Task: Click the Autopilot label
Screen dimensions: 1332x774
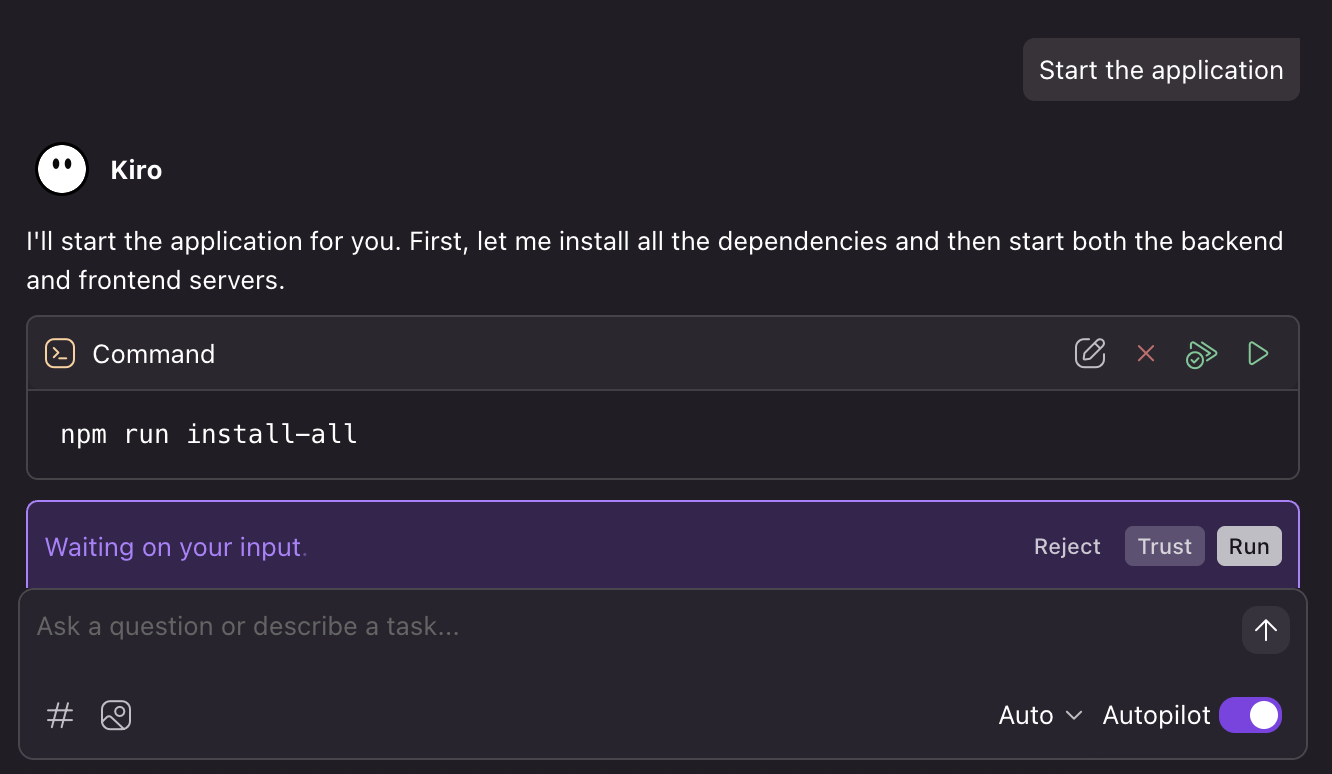Action: tap(1156, 715)
